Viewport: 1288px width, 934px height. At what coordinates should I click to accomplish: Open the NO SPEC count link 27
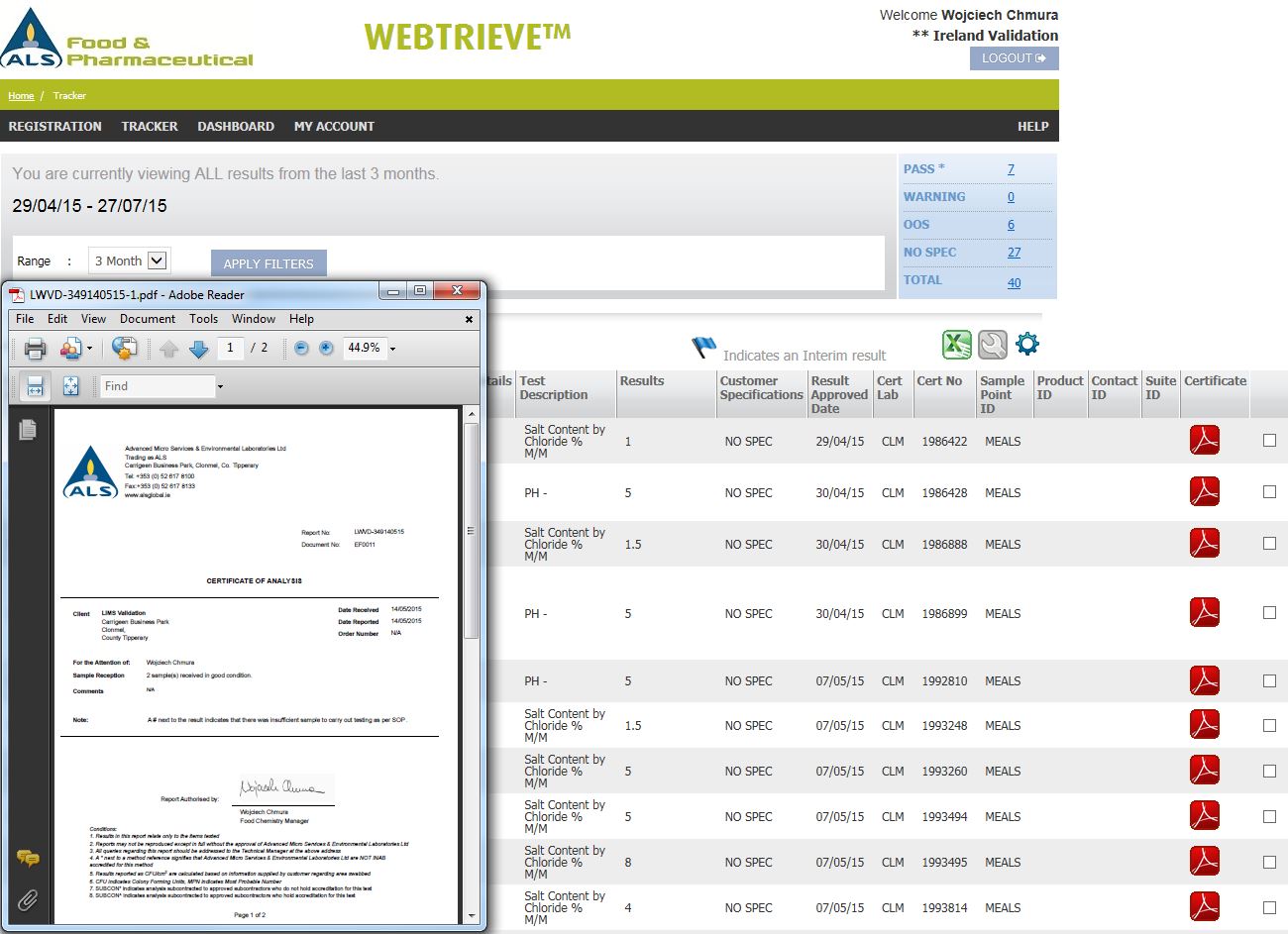(1014, 253)
